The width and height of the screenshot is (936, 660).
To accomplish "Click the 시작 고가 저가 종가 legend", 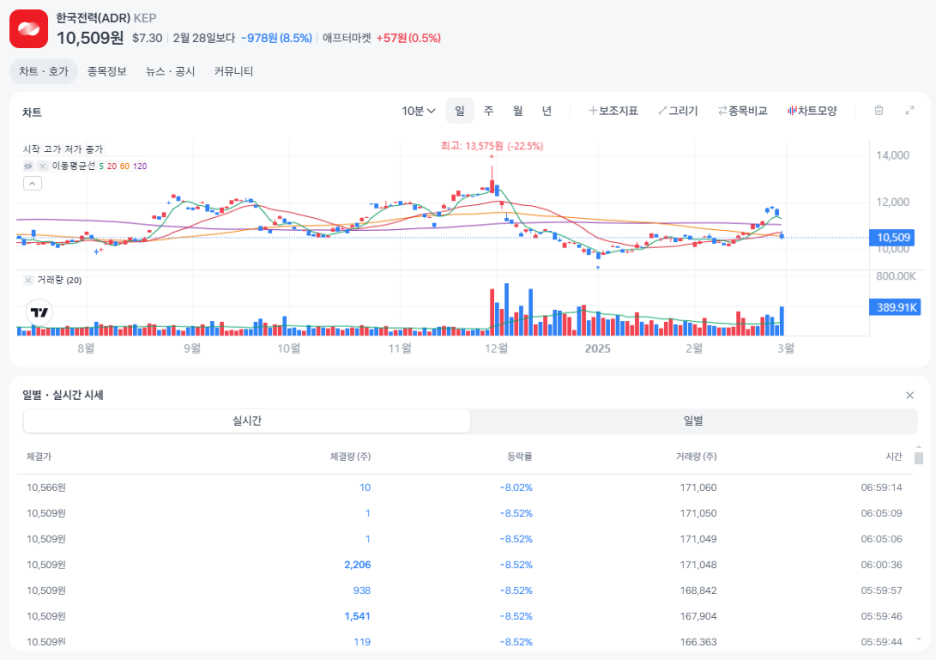I will [63, 149].
